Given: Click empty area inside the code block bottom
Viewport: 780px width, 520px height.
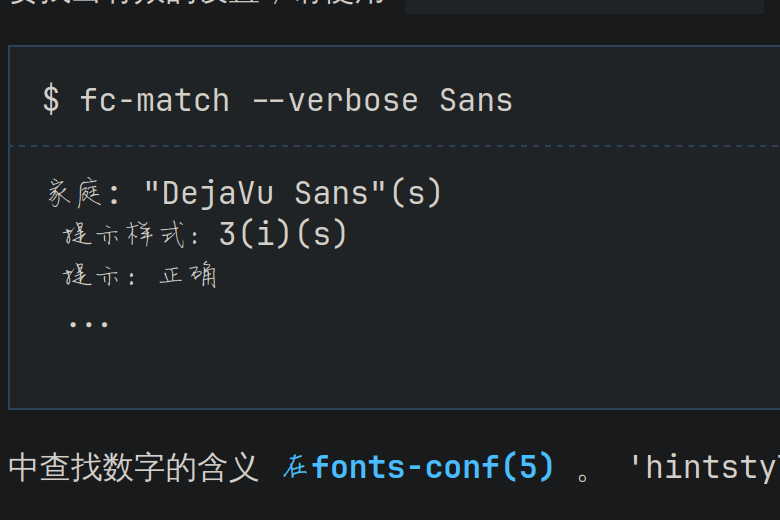Looking at the screenshot, I should pos(393,373).
